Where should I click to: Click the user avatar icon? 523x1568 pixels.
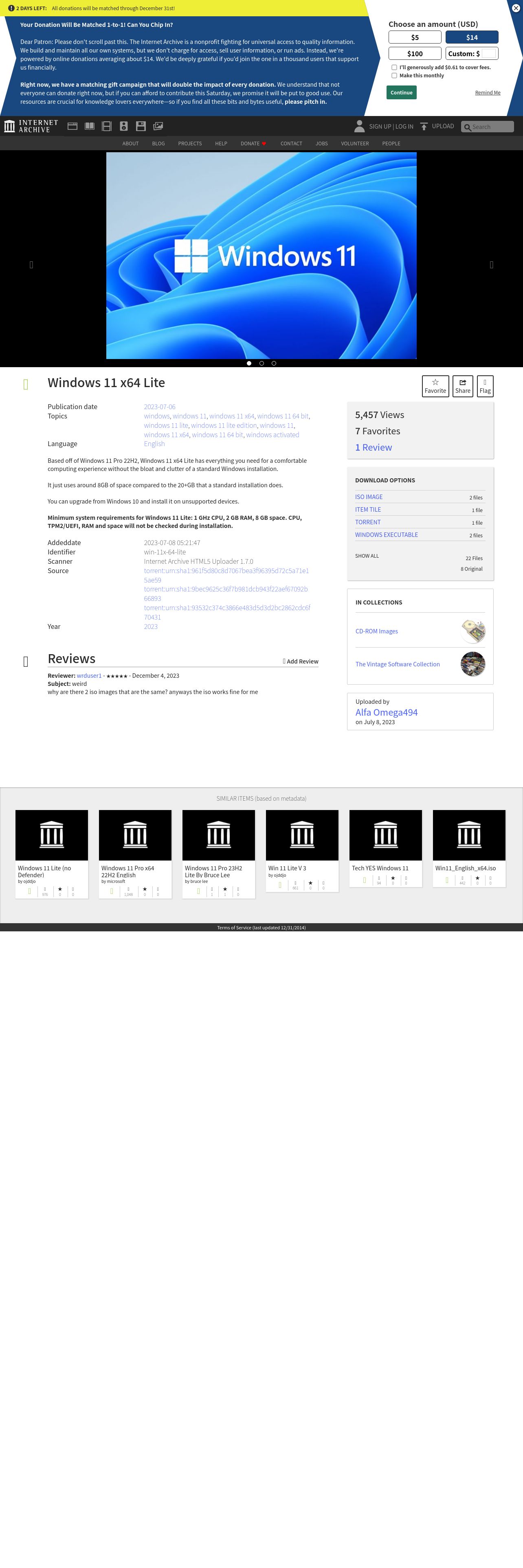click(359, 126)
